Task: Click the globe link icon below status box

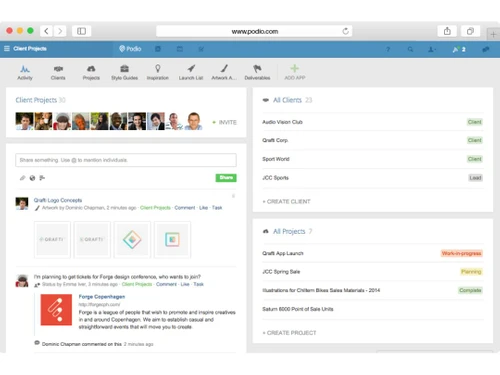Action: click(32, 178)
